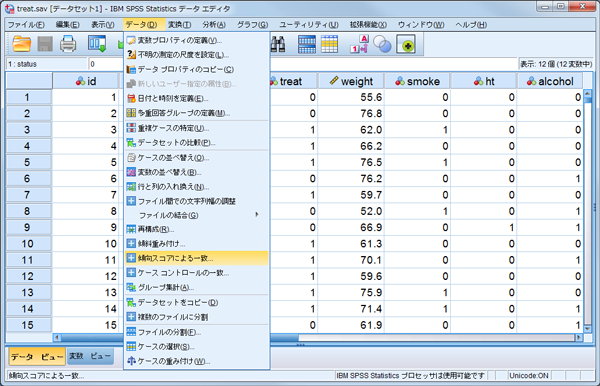Open the 拡張機能 menu
This screenshot has height=386, width=600.
coord(368,25)
